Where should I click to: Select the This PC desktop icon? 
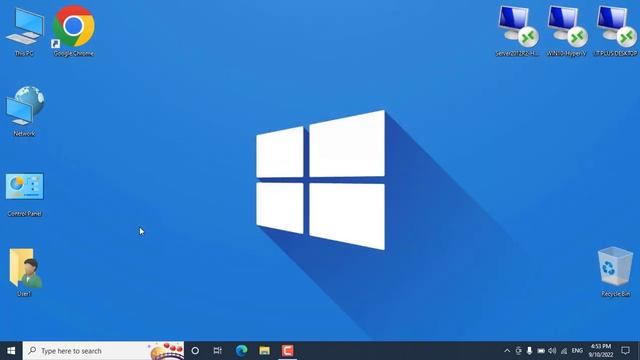coord(24,32)
